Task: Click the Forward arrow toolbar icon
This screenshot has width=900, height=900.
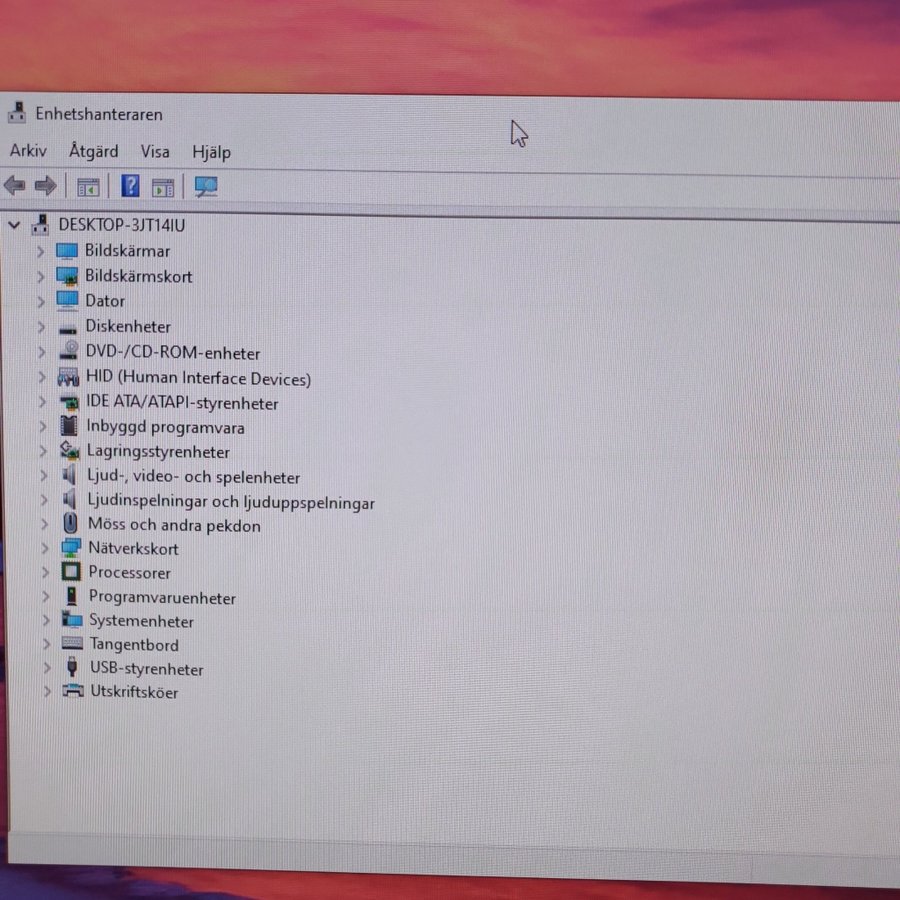Action: (x=45, y=186)
